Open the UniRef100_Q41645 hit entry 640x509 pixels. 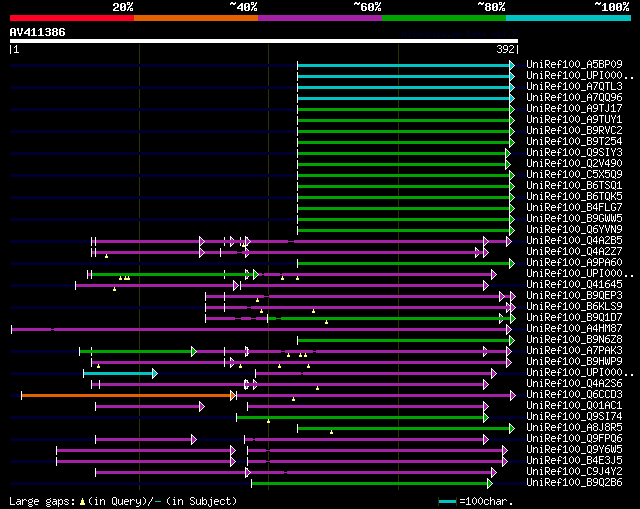[574, 284]
